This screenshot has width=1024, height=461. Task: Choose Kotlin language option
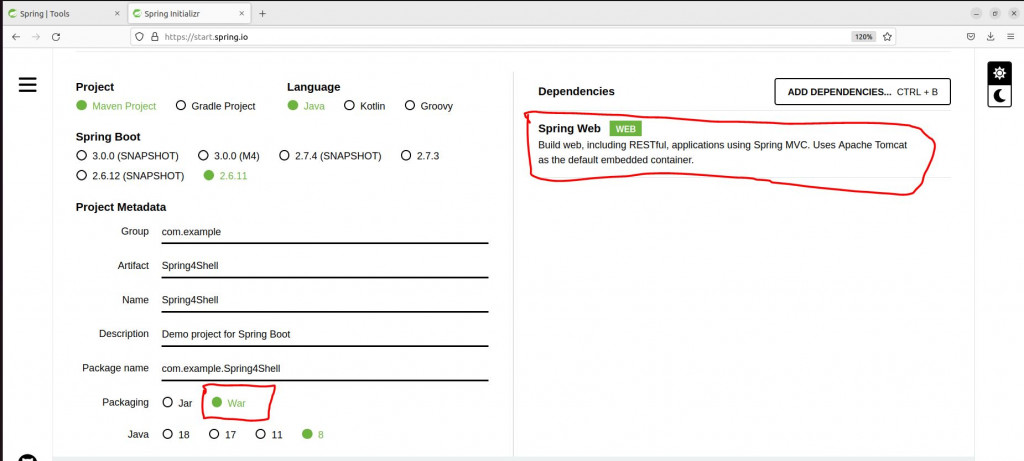pyautogui.click(x=364, y=106)
